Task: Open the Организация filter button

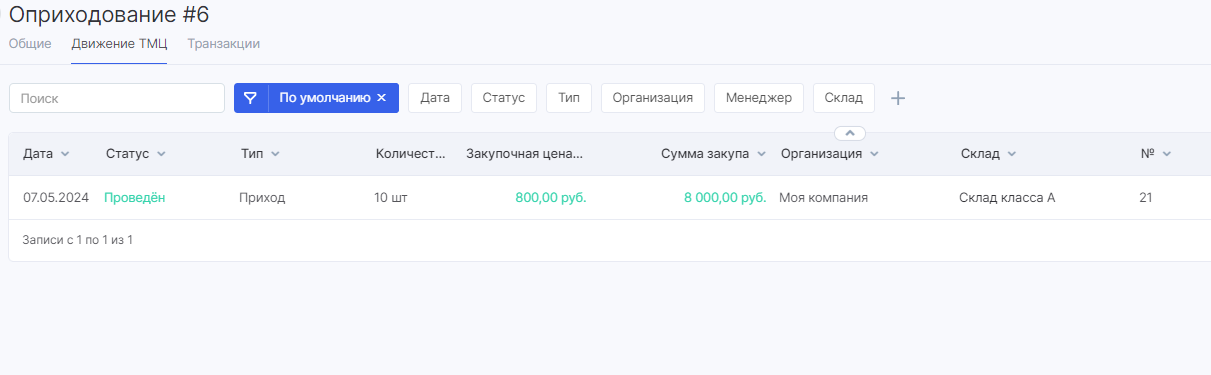Action: pyautogui.click(x=653, y=98)
